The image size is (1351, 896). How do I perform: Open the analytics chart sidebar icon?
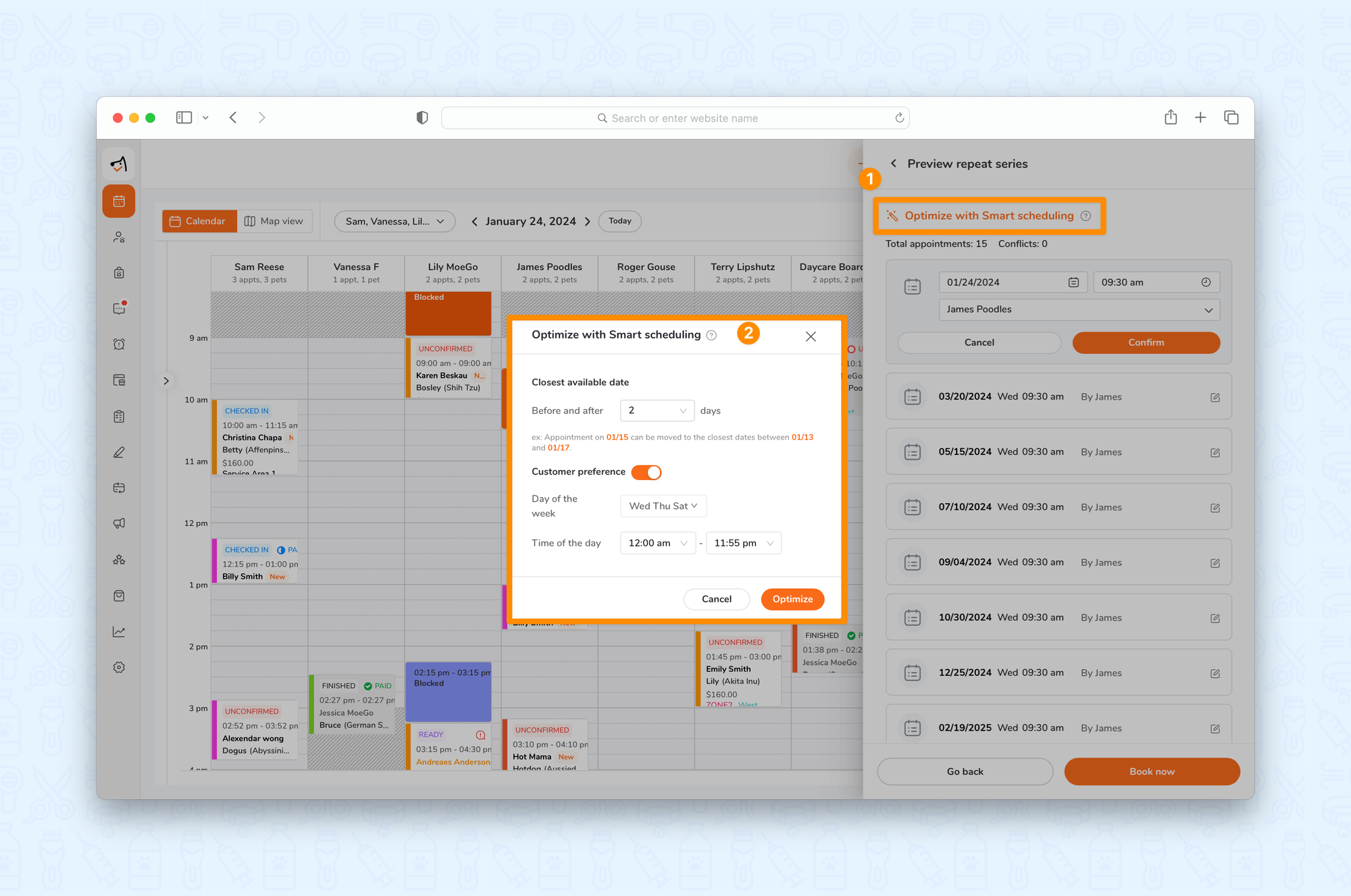click(119, 631)
